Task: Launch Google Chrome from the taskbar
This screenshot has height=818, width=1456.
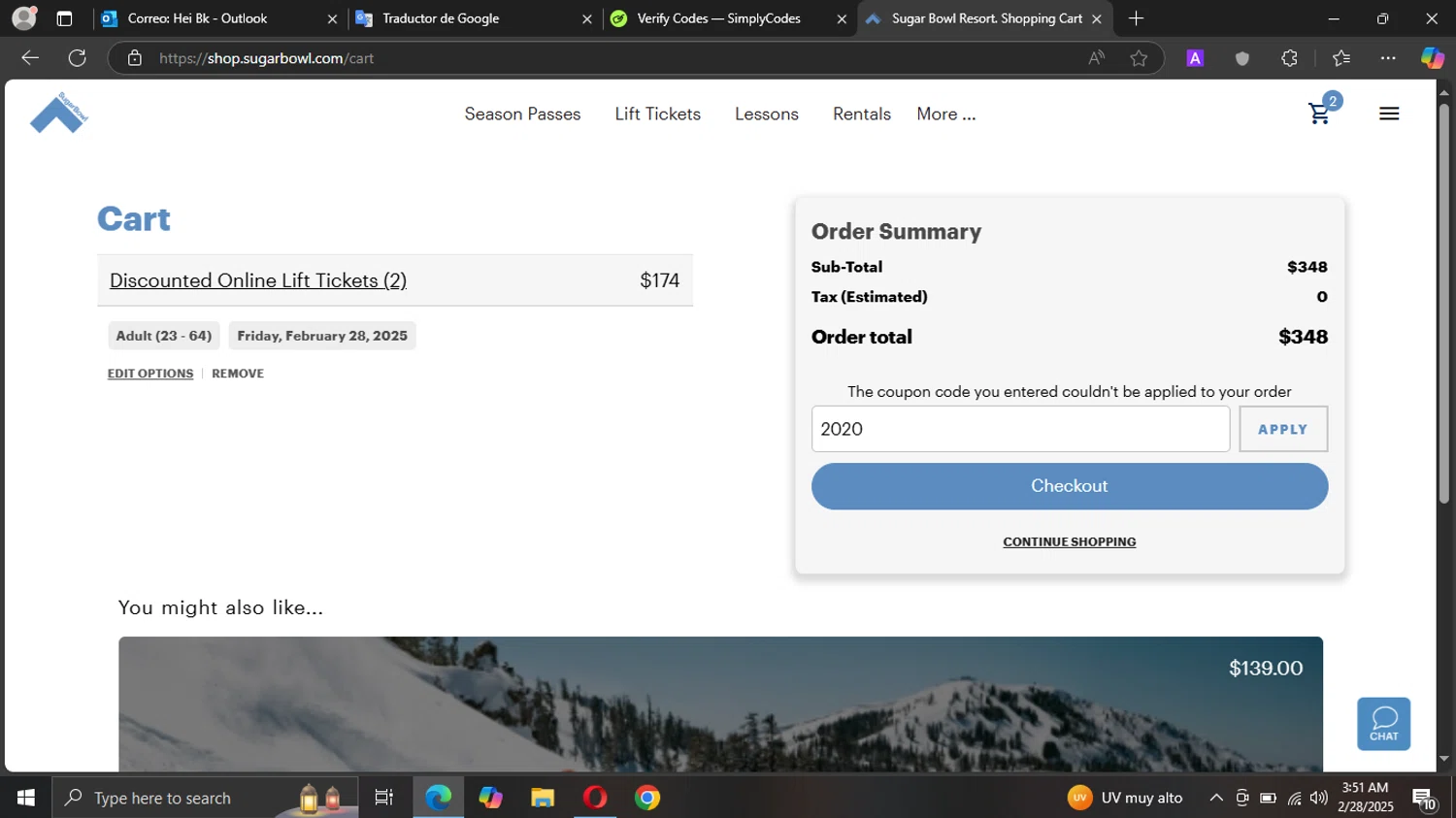Action: [x=647, y=798]
